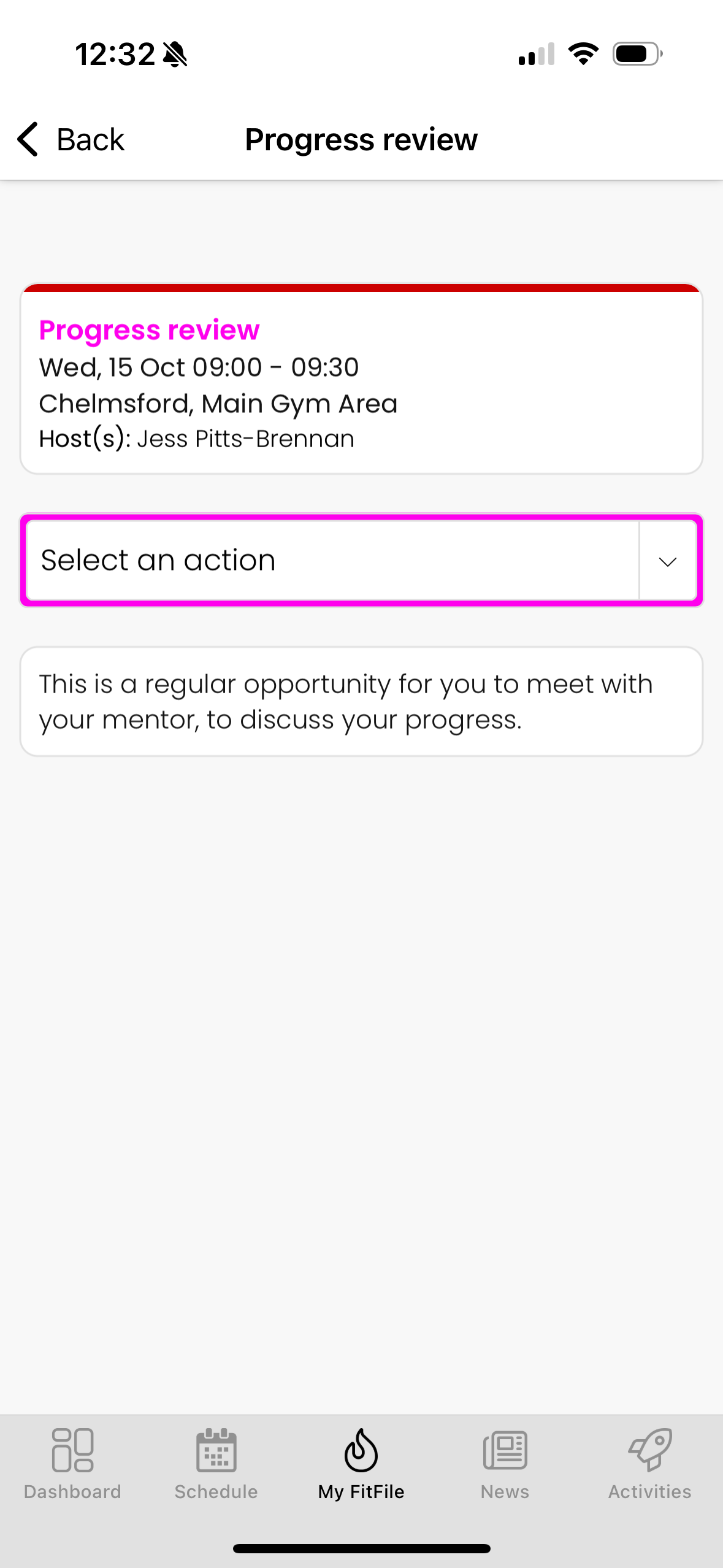Tap the home indicator bar
The width and height of the screenshot is (723, 1568).
tap(361, 1548)
